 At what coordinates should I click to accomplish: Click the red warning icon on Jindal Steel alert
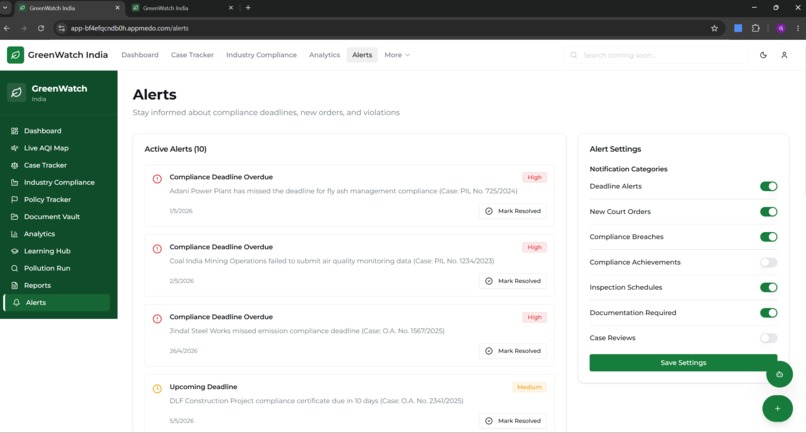[x=157, y=319]
